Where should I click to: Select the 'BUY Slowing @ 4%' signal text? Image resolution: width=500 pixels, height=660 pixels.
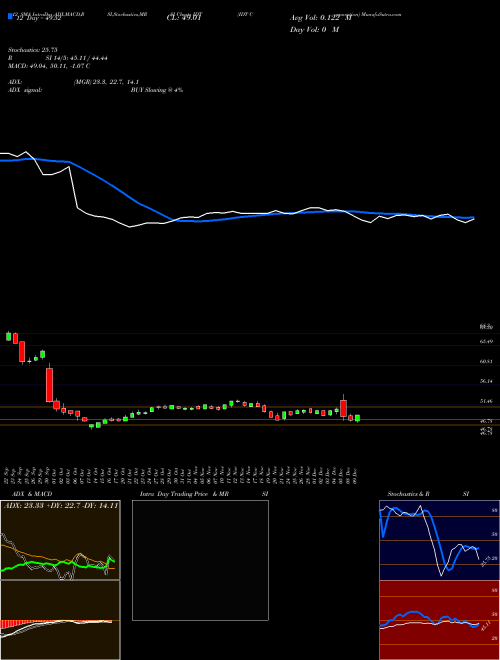coord(157,90)
